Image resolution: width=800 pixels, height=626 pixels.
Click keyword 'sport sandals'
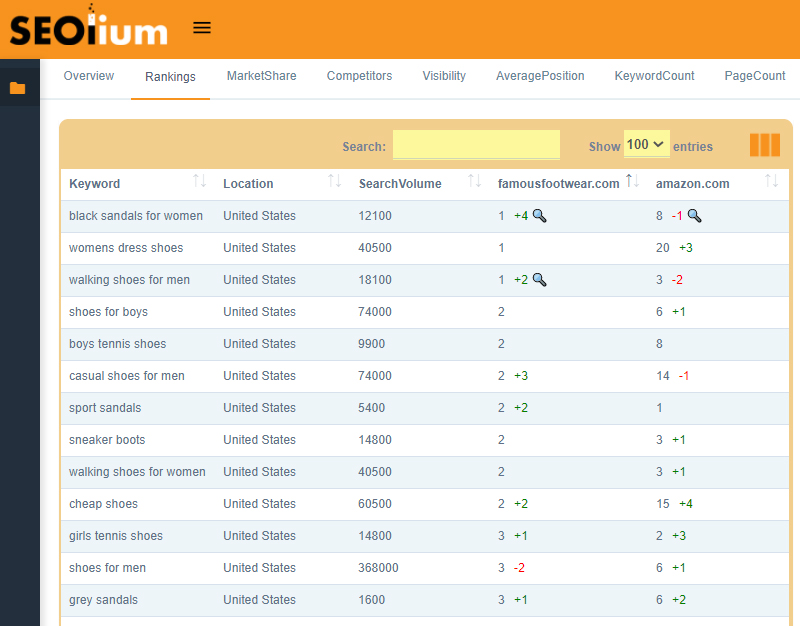point(105,408)
